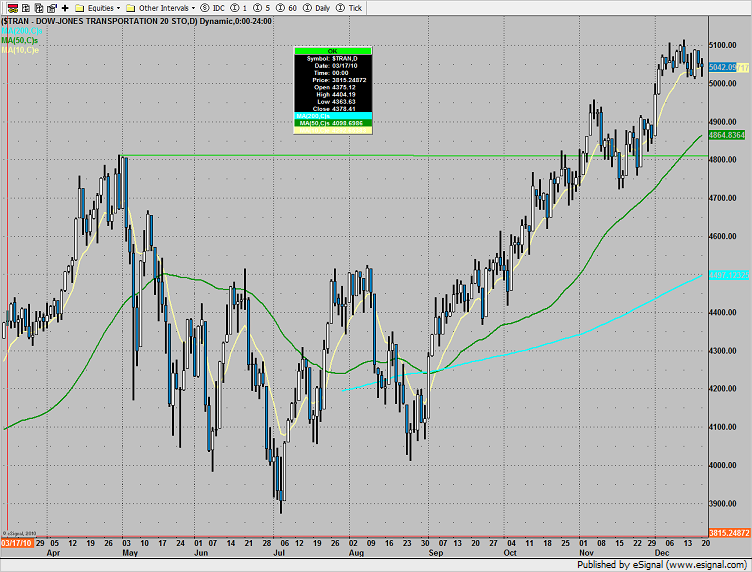
Task: Switch to 5 minute interval
Action: click(262, 8)
